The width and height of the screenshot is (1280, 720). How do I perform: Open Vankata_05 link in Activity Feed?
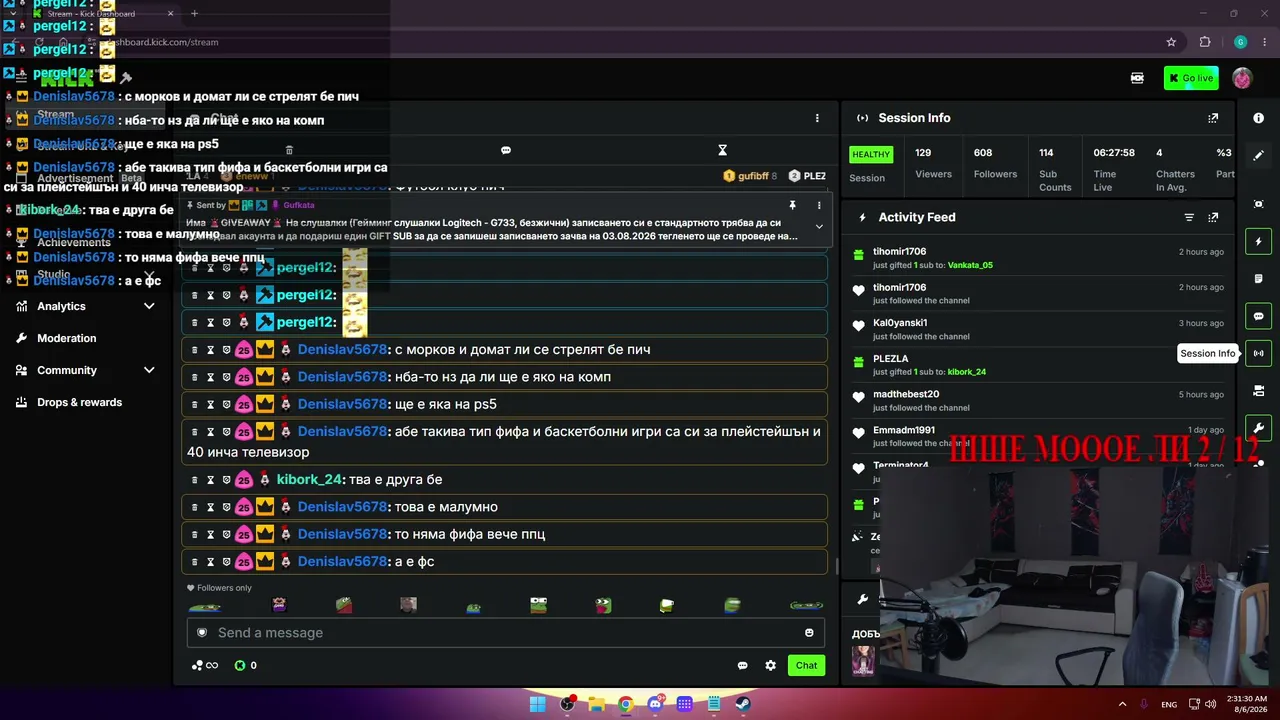970,265
